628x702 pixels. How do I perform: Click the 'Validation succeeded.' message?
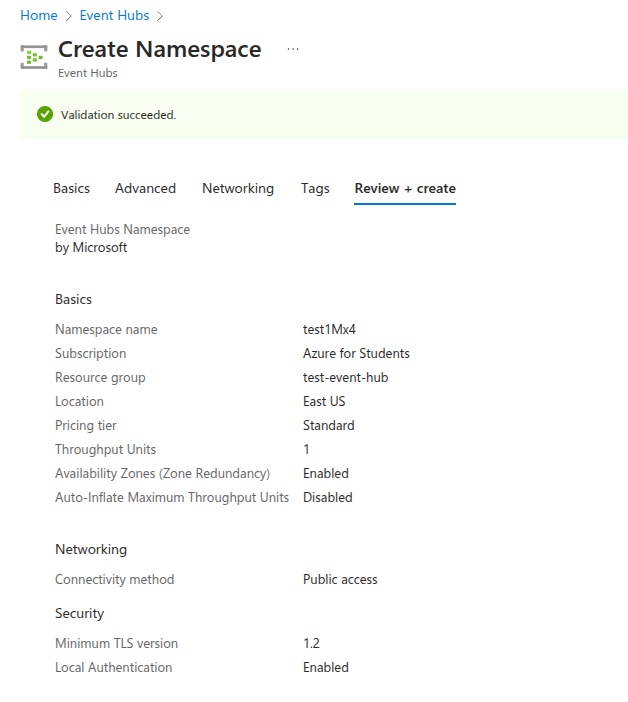pyautogui.click(x=119, y=115)
